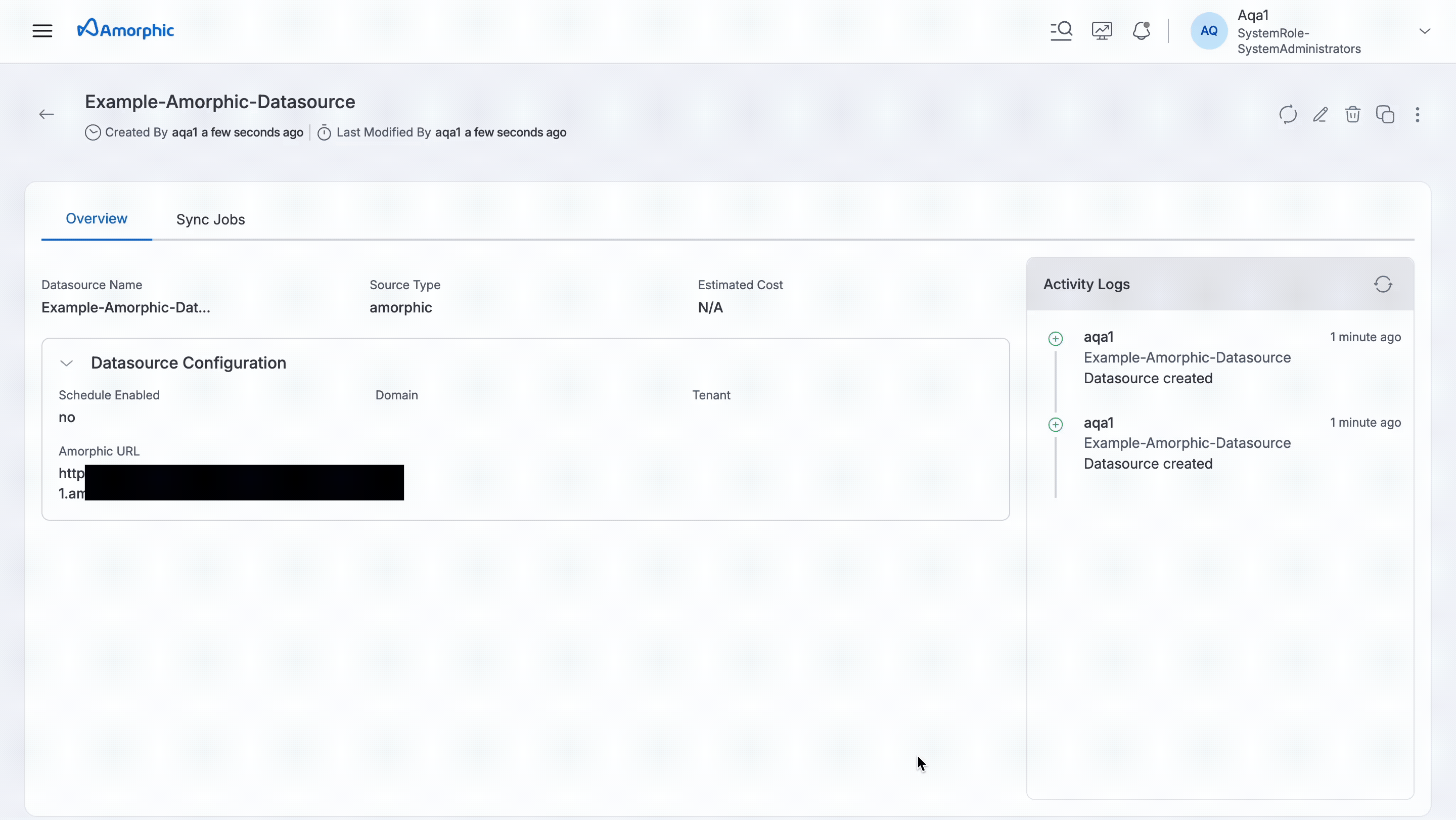Open the monitoring dashboard icon
Viewport: 1456px width, 820px height.
point(1101,30)
